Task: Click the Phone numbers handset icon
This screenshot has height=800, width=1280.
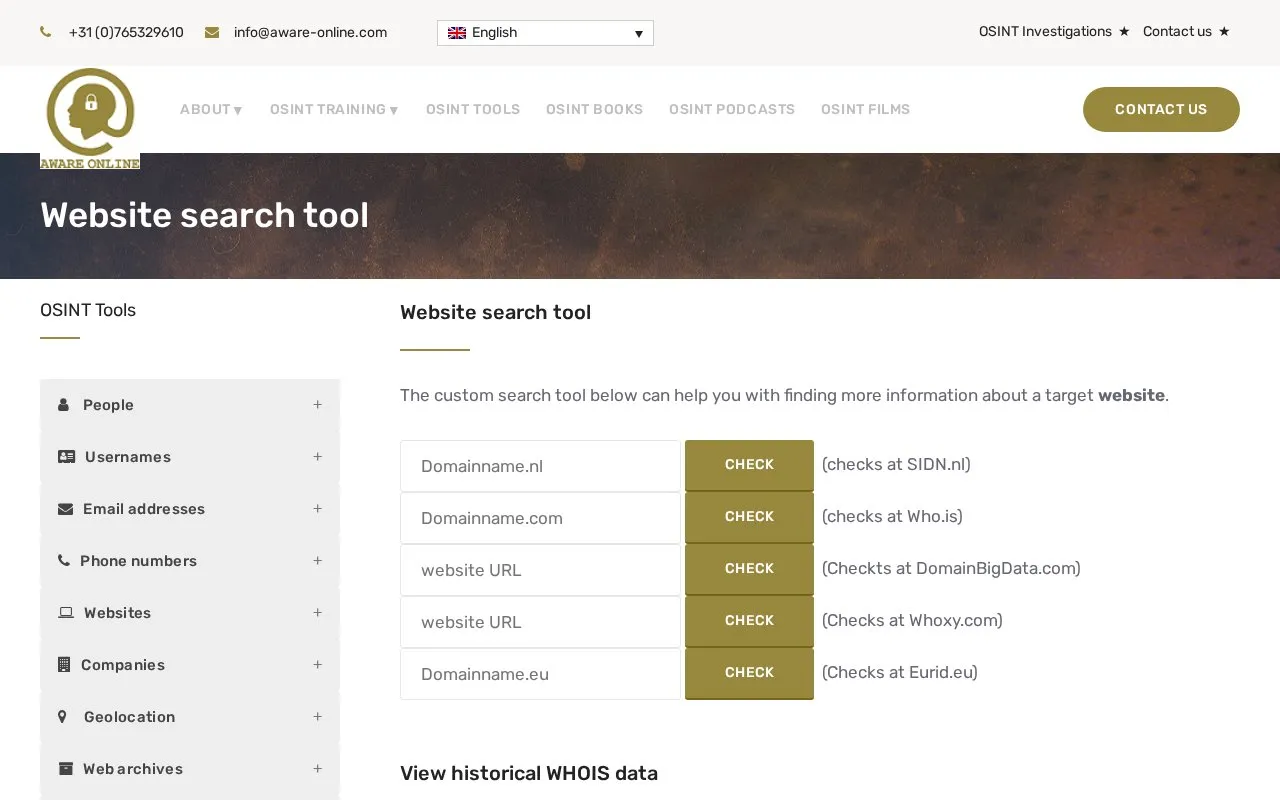Action: tap(64, 561)
